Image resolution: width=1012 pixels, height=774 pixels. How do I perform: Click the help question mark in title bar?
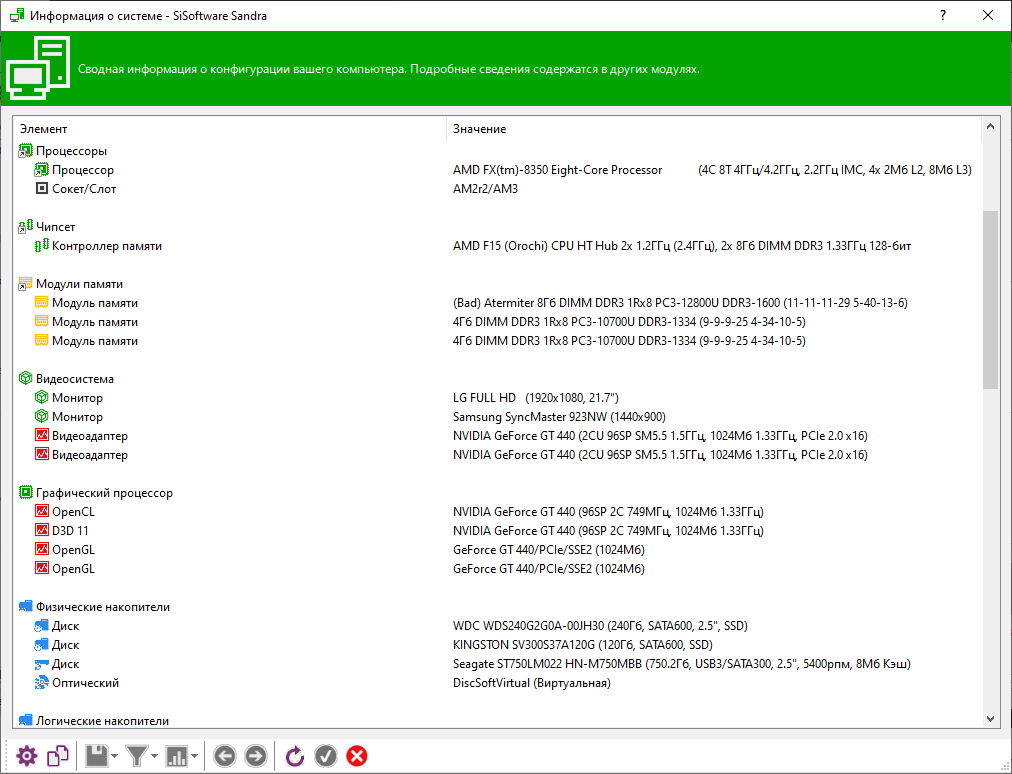tap(943, 15)
